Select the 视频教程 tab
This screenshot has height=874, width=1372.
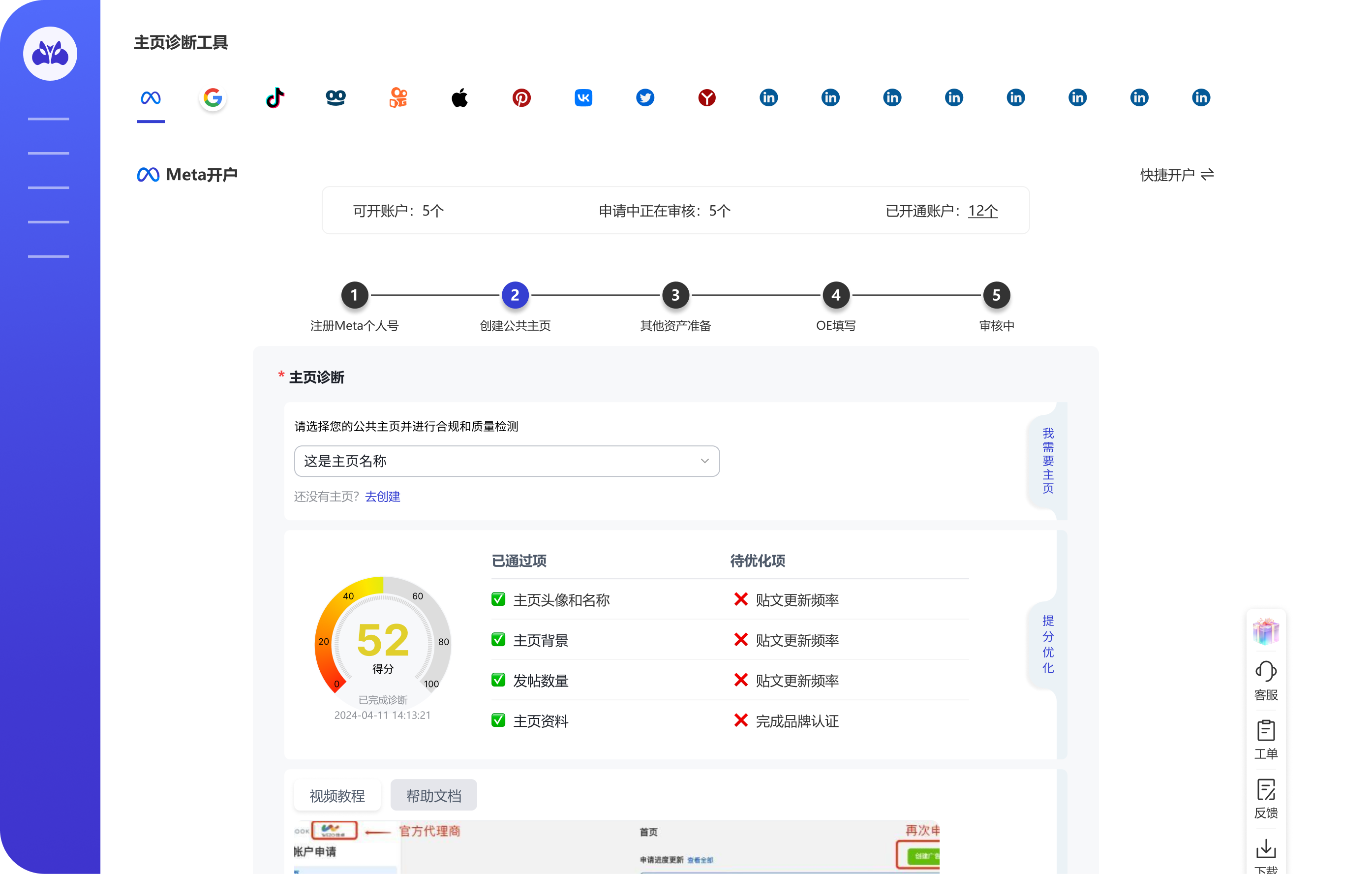pyautogui.click(x=337, y=795)
